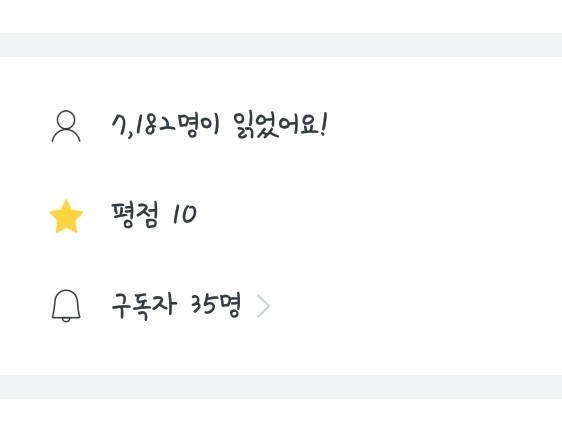Tap the center of the gold star
Viewport: 562px width, 421px height.
click(x=66, y=216)
